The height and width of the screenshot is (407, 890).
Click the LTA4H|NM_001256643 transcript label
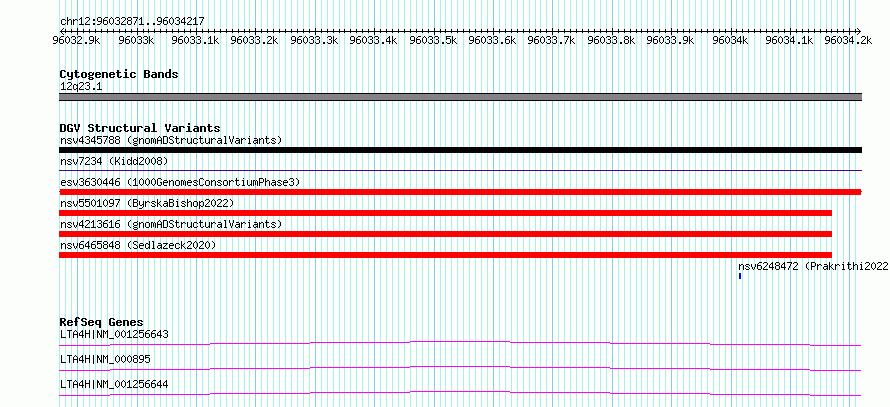(x=114, y=334)
